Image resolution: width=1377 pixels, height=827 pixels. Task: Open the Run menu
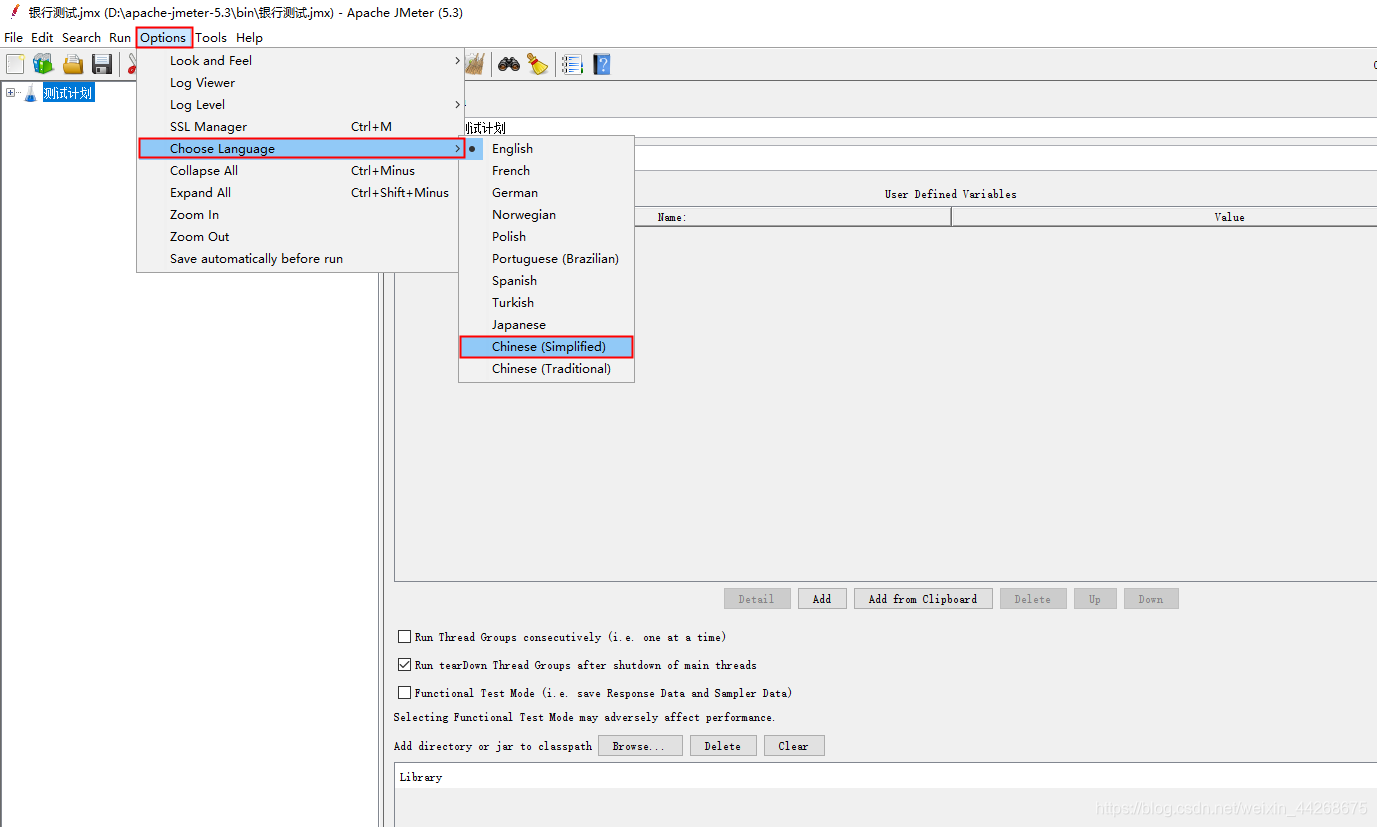click(x=120, y=38)
